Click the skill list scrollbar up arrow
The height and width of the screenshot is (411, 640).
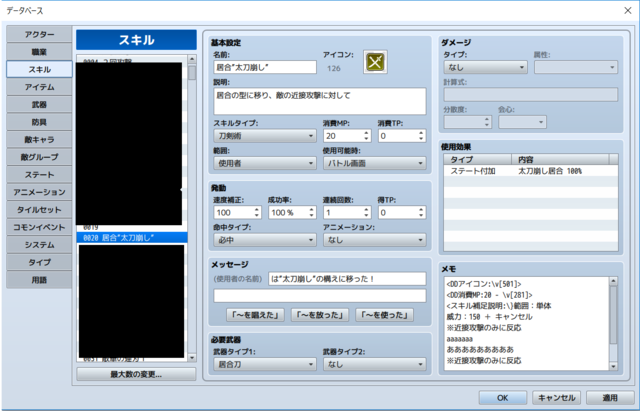pyautogui.click(x=192, y=59)
